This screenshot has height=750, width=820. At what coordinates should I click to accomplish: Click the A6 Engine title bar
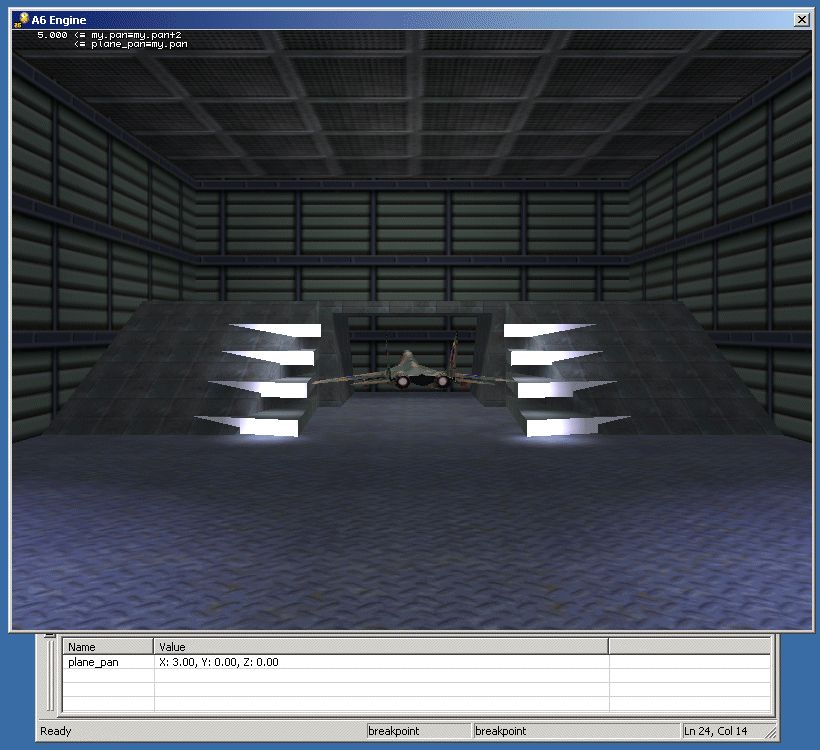point(400,20)
